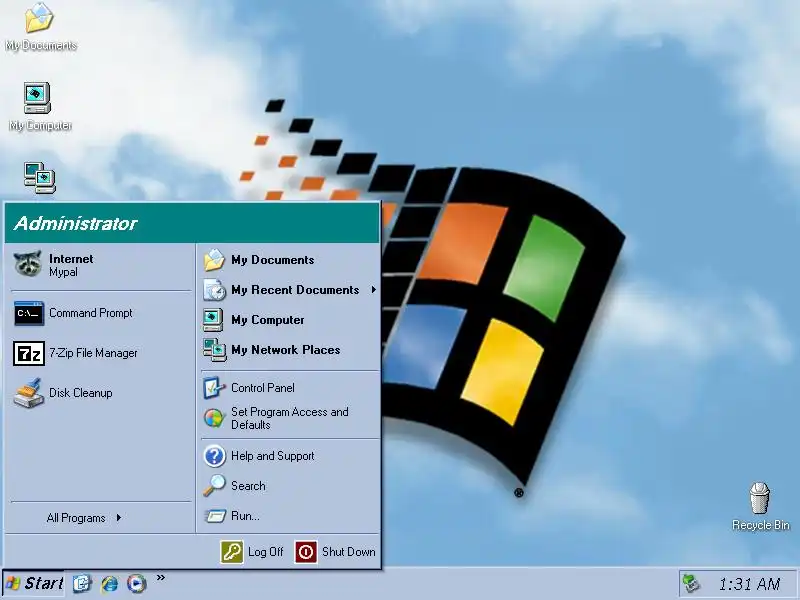The image size is (800, 600).
Task: Open Mypal raccoon Internet browser icon
Action: pos(27,264)
